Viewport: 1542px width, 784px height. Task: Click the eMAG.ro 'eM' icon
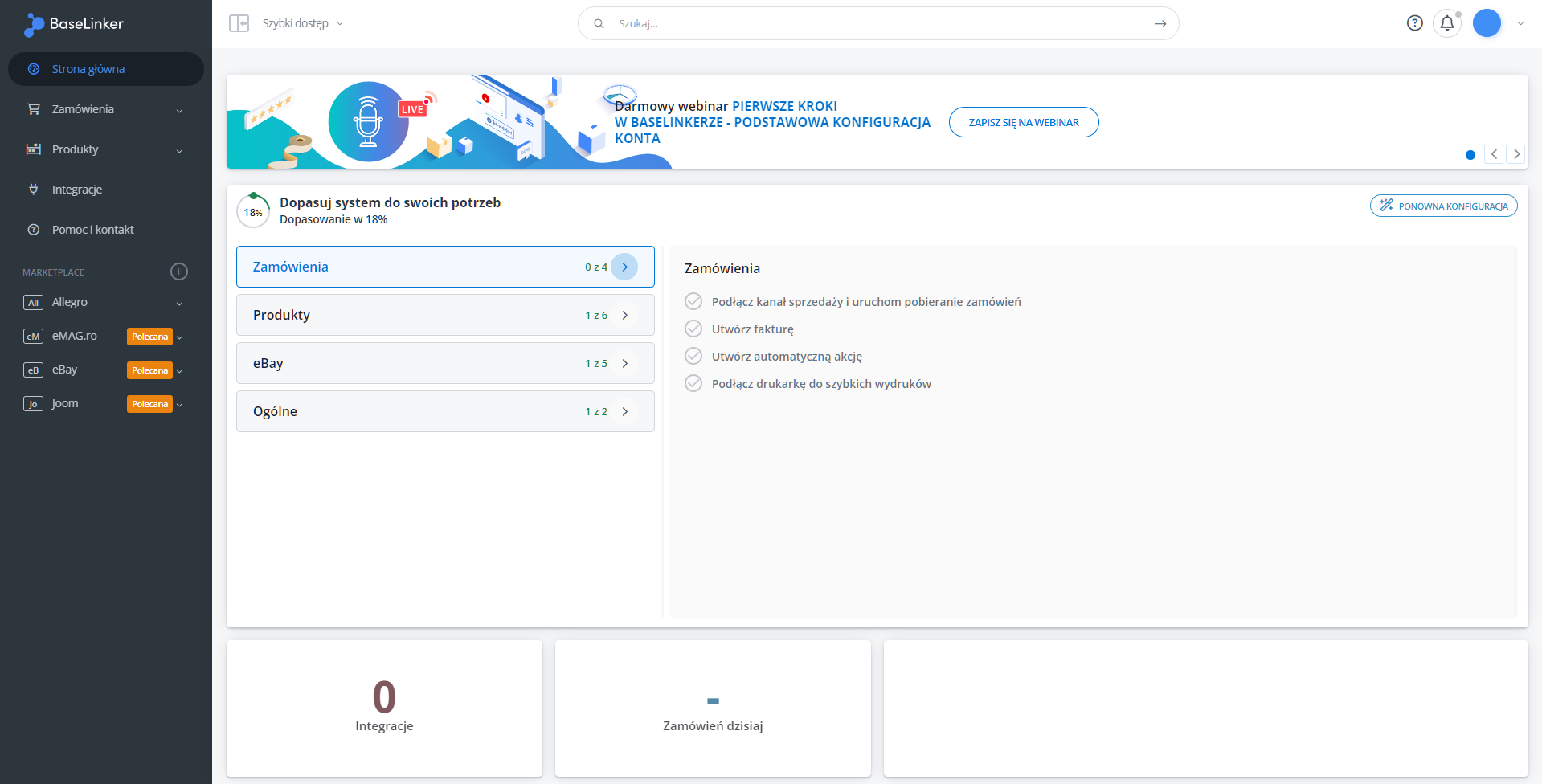33,337
